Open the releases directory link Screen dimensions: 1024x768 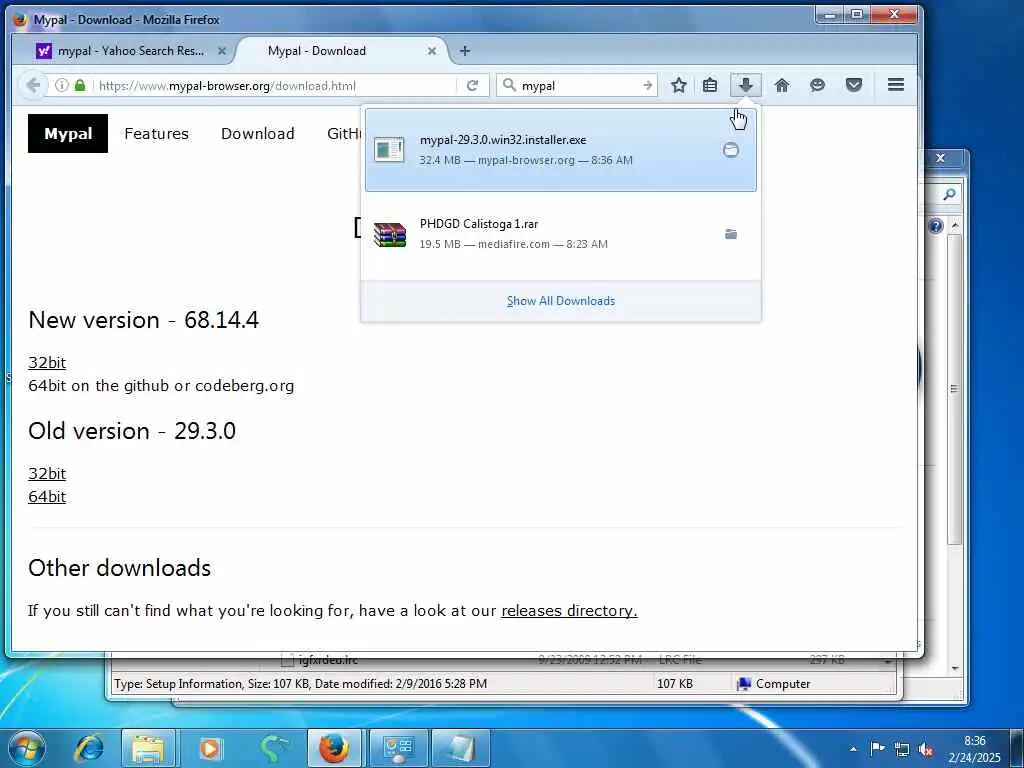click(x=569, y=611)
